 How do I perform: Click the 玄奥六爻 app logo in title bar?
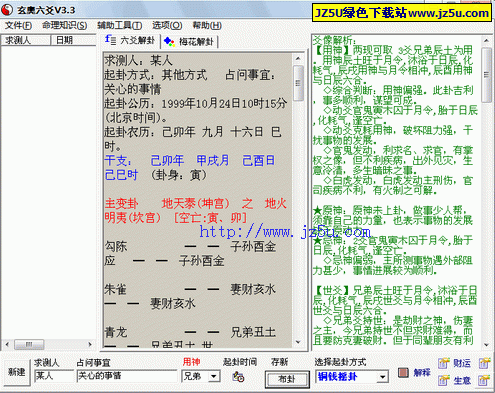pos(7,10)
